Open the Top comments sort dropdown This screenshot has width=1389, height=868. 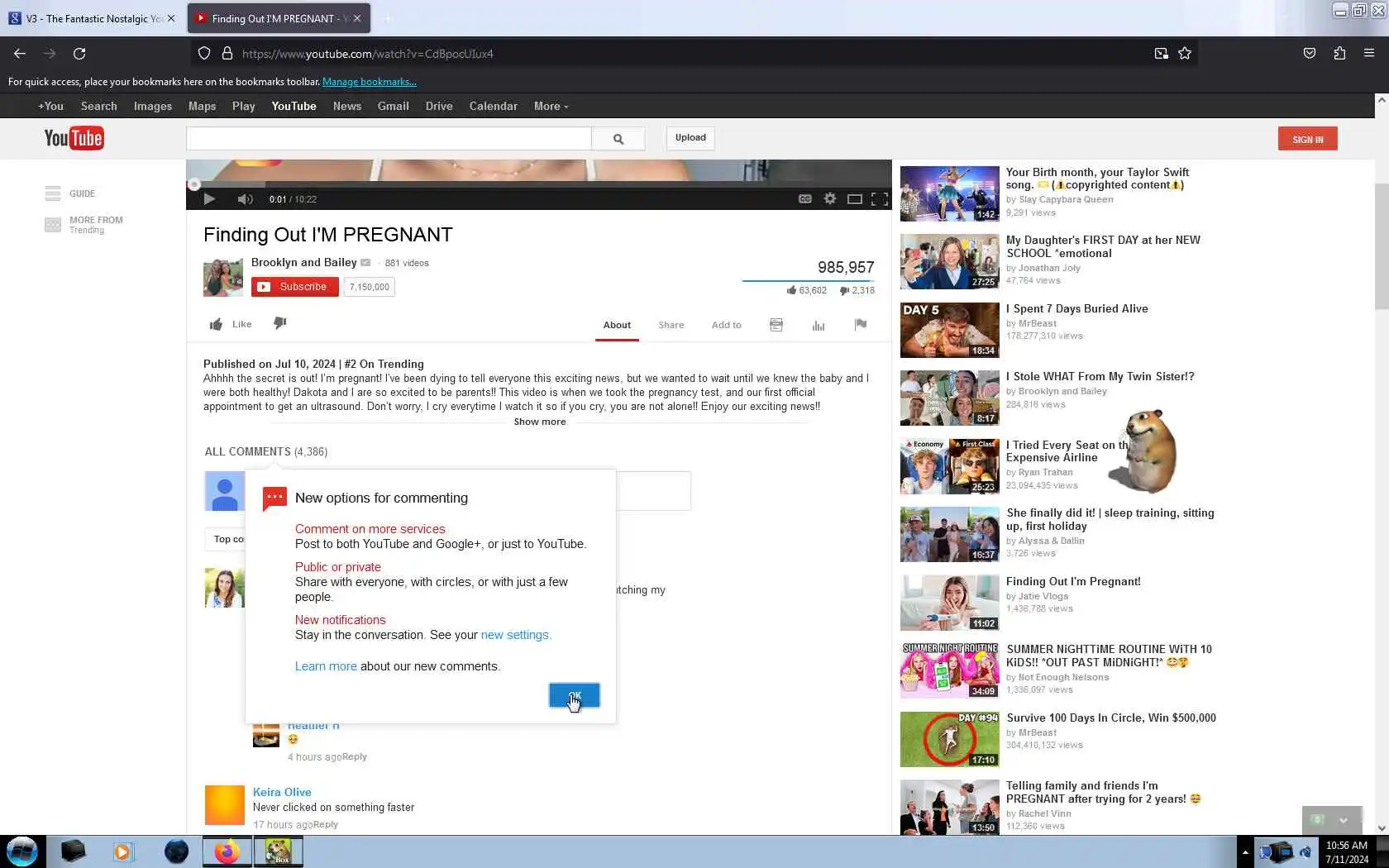point(226,539)
